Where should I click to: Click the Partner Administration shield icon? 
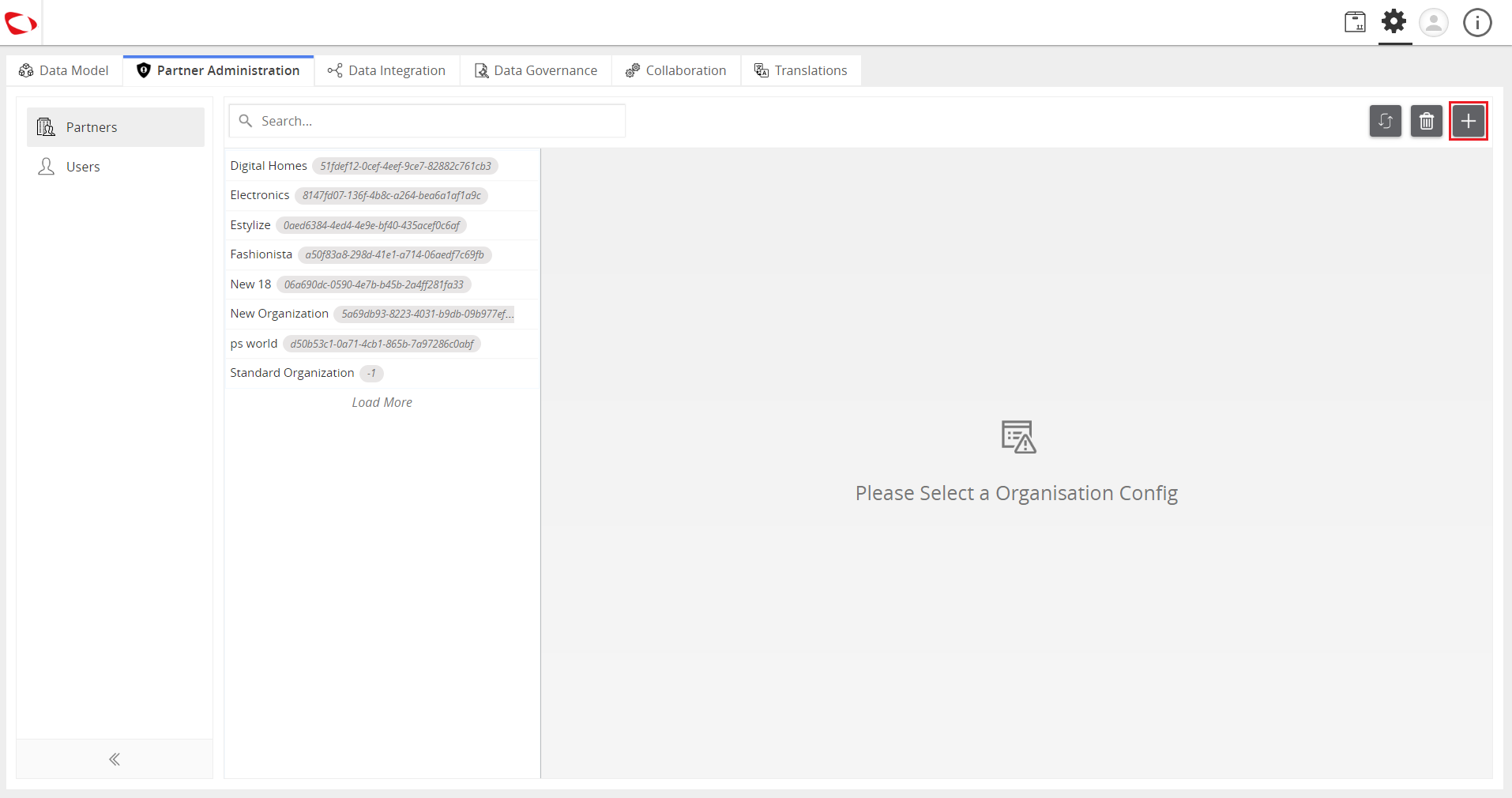point(144,70)
